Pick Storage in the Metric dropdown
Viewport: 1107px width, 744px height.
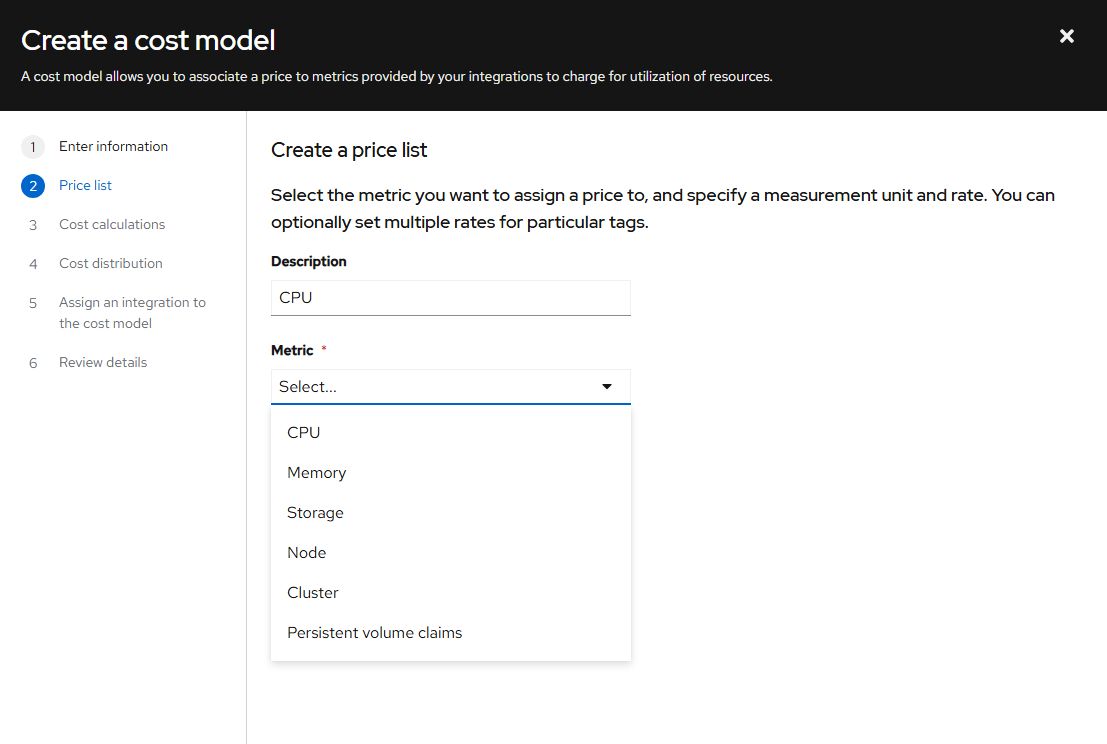(315, 513)
